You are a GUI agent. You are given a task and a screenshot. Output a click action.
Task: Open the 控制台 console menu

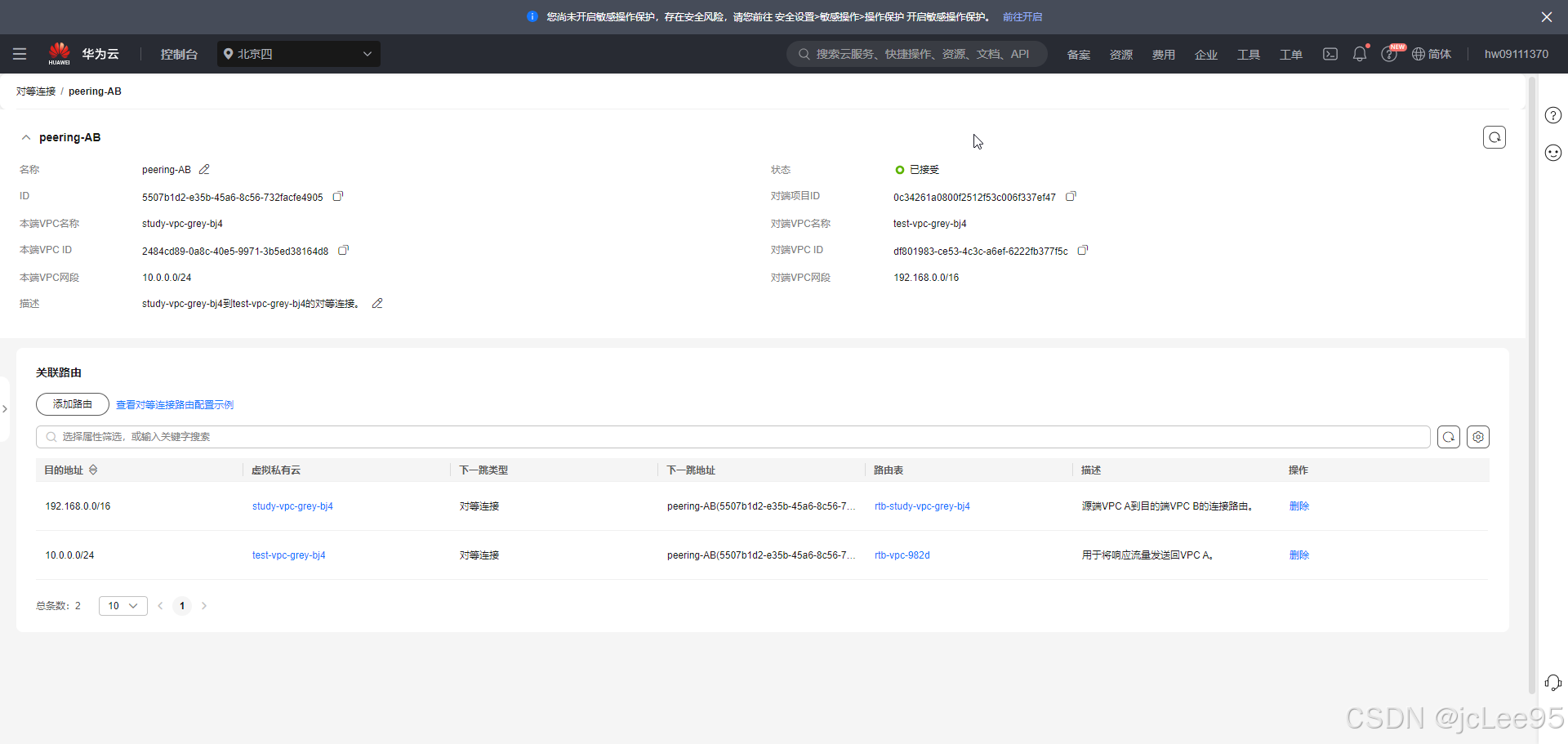pos(179,54)
